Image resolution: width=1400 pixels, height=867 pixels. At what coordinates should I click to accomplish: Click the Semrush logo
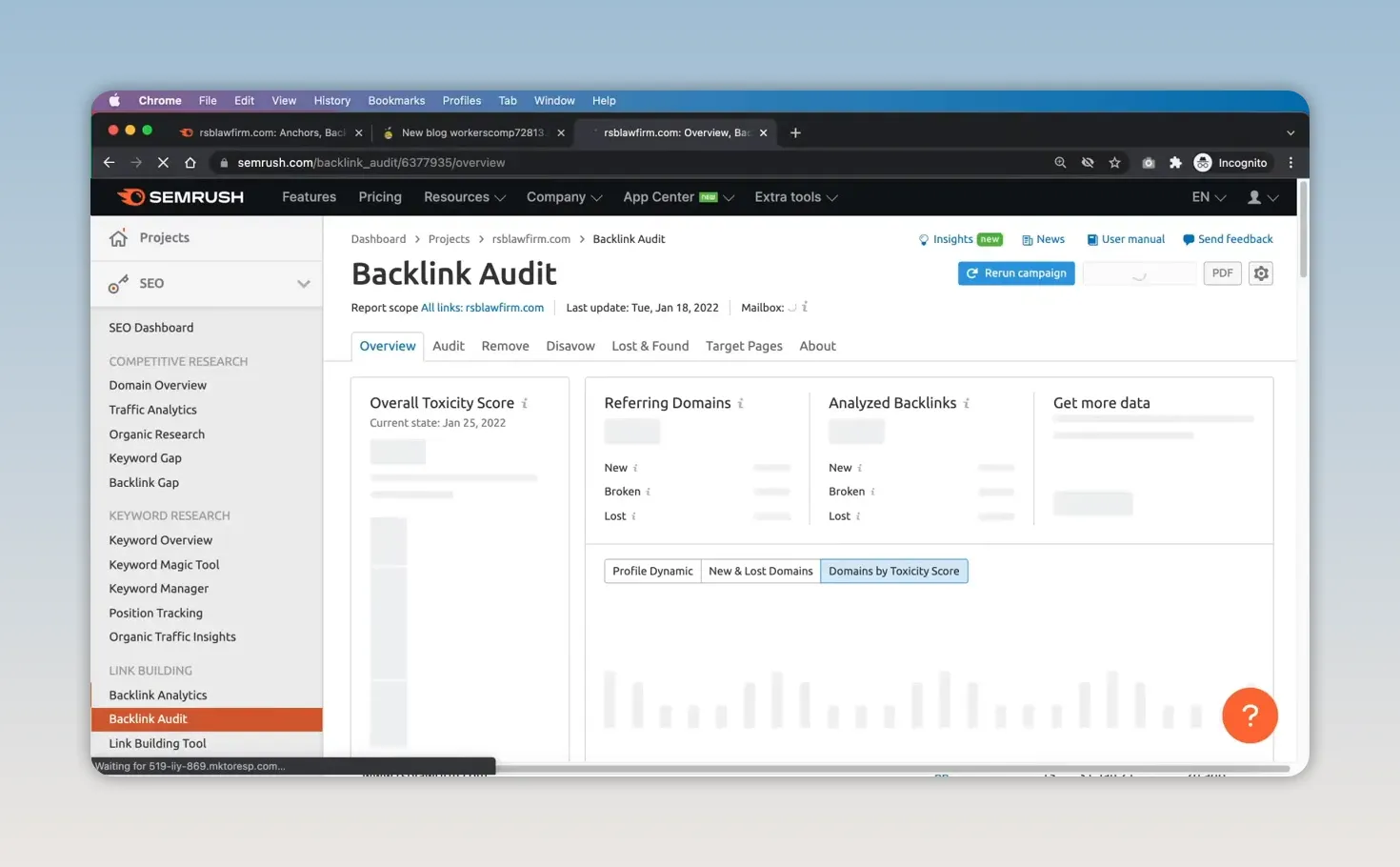click(180, 197)
